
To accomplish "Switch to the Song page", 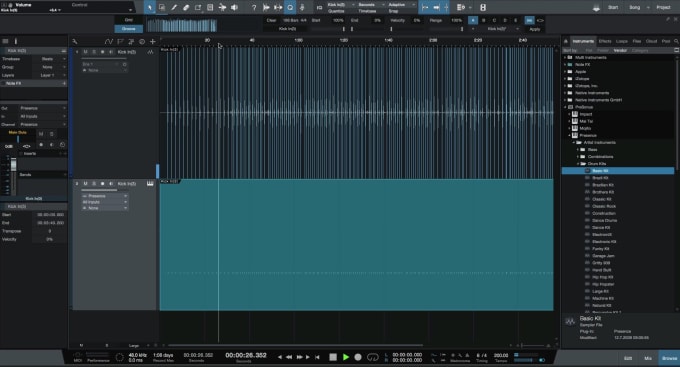I will click(x=634, y=7).
